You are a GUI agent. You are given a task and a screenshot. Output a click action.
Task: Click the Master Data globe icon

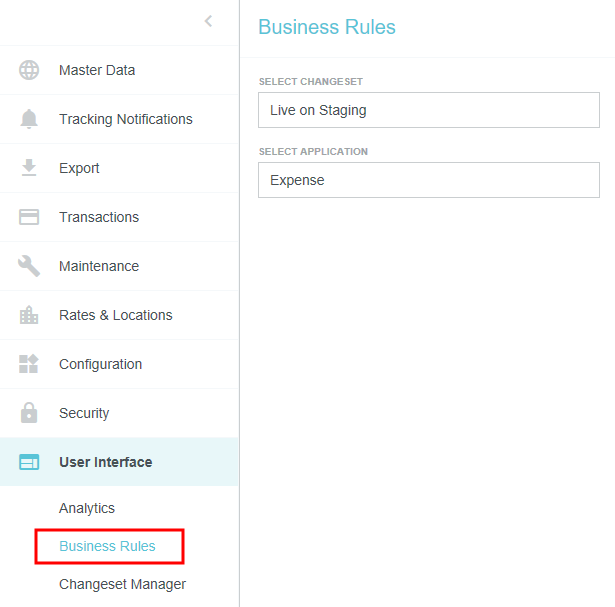pyautogui.click(x=29, y=70)
